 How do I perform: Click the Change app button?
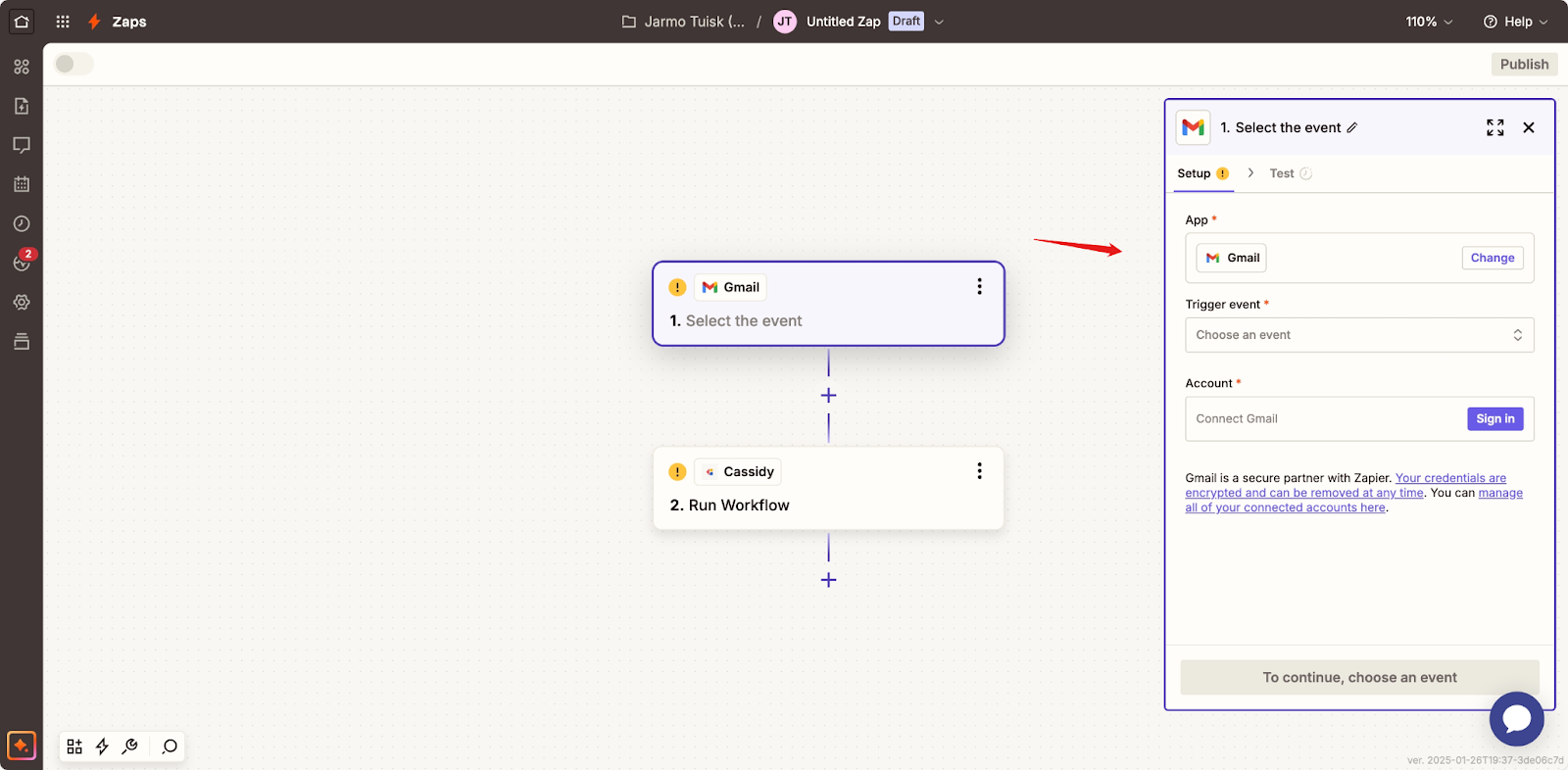pyautogui.click(x=1493, y=258)
